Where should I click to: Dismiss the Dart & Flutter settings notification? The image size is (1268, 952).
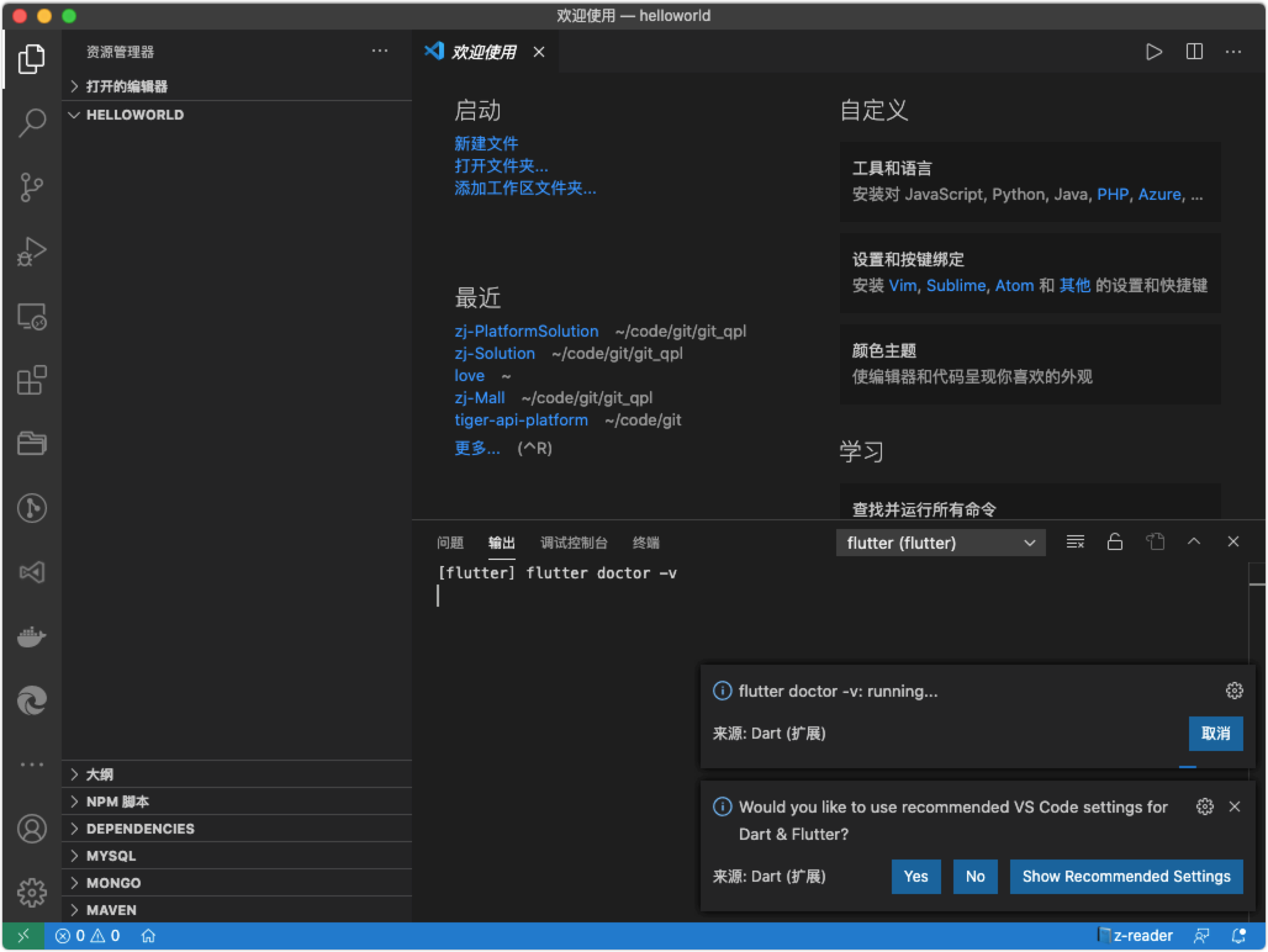click(x=1234, y=806)
